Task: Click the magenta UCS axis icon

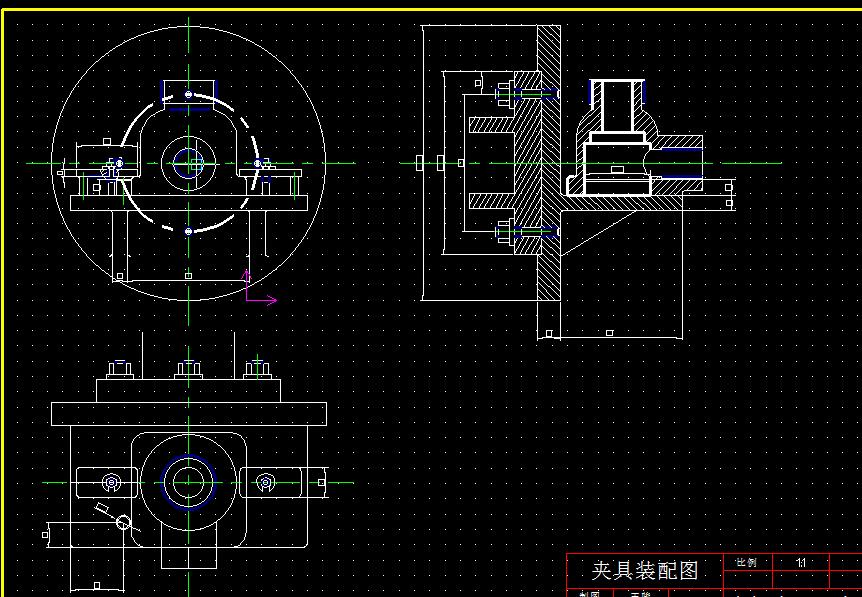Action: click(259, 287)
